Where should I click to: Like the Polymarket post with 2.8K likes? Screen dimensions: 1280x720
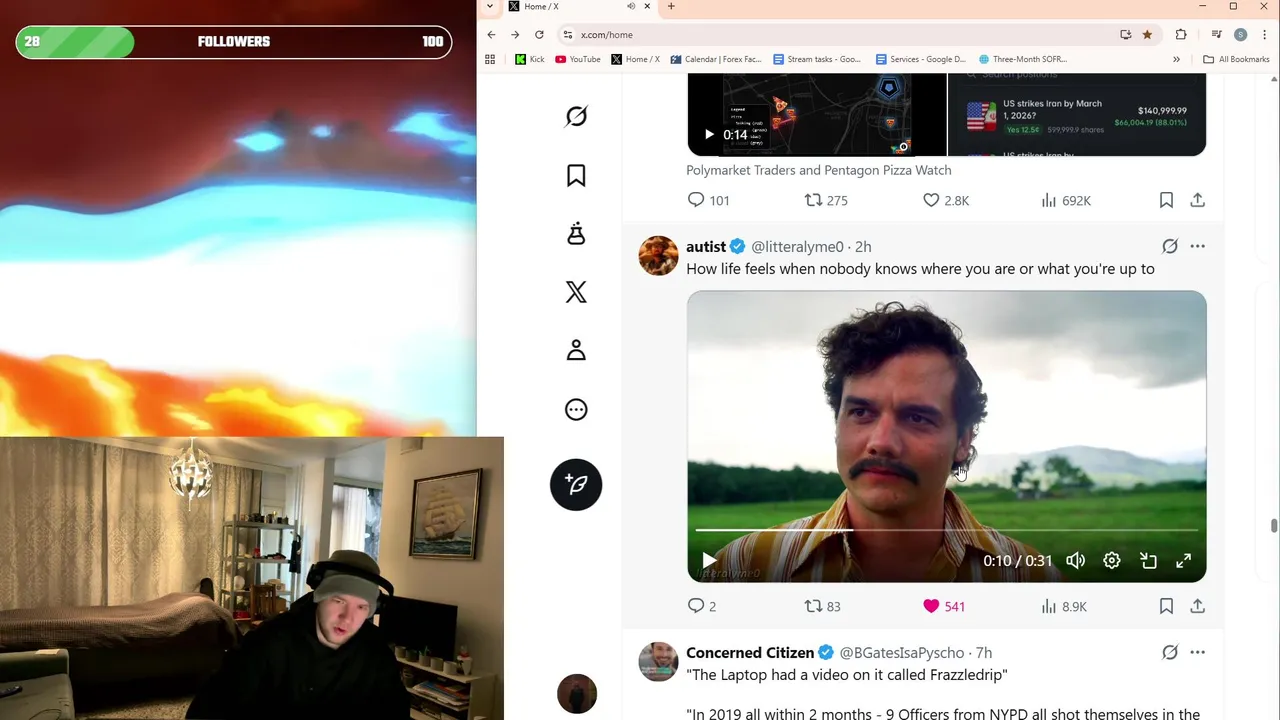[x=945, y=200]
